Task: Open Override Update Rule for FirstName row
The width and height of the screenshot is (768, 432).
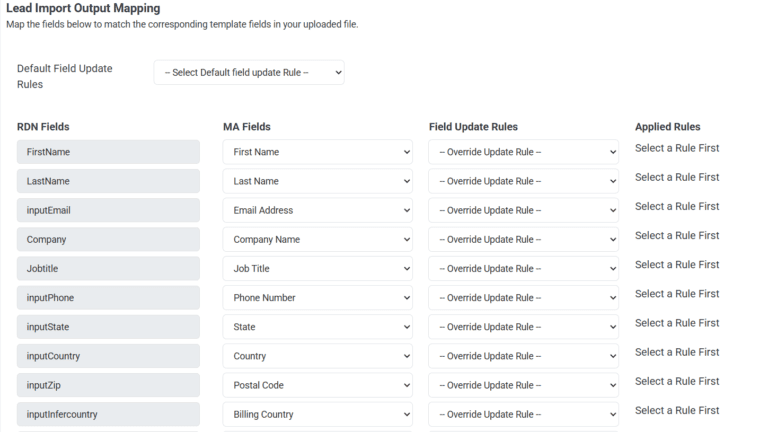Action: tap(523, 152)
